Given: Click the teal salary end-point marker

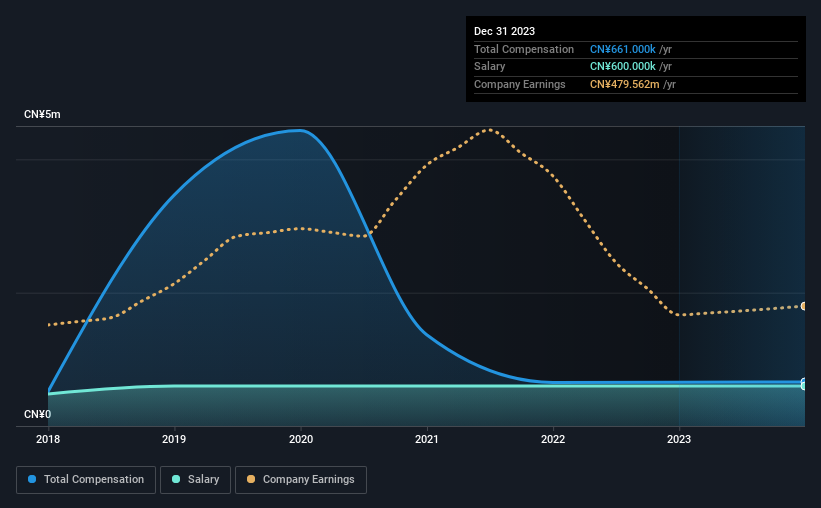Looking at the screenshot, I should point(804,386).
